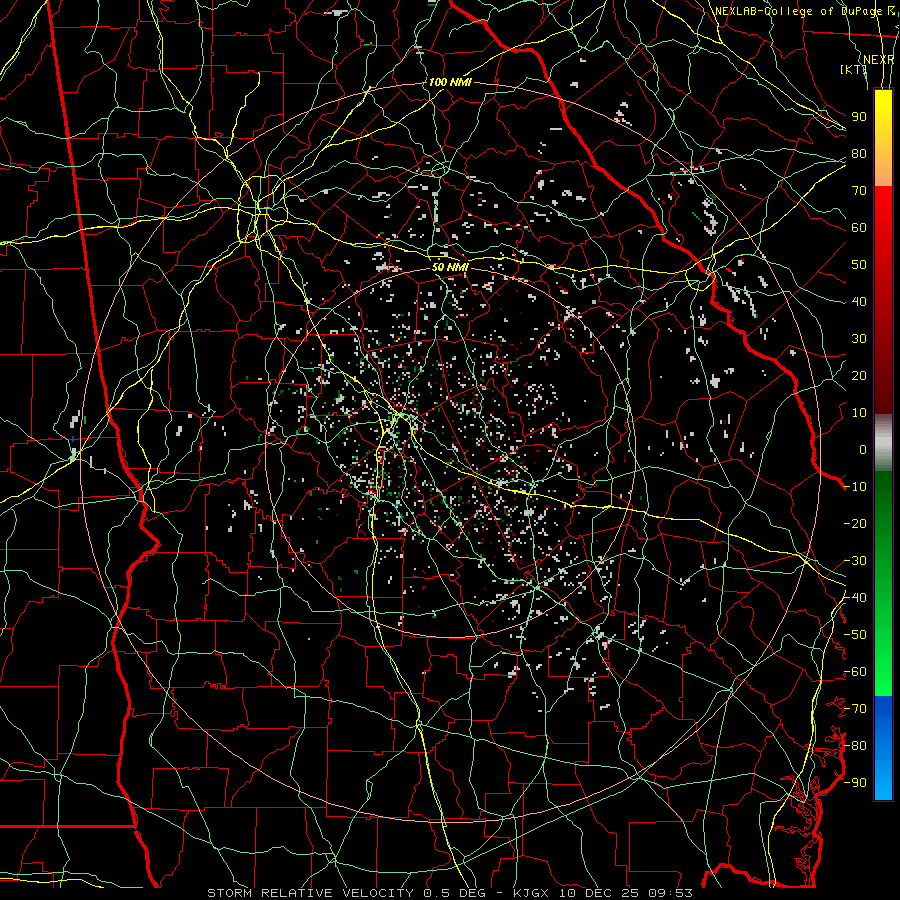
Task: Click the positive 30 scale value
Action: click(859, 339)
